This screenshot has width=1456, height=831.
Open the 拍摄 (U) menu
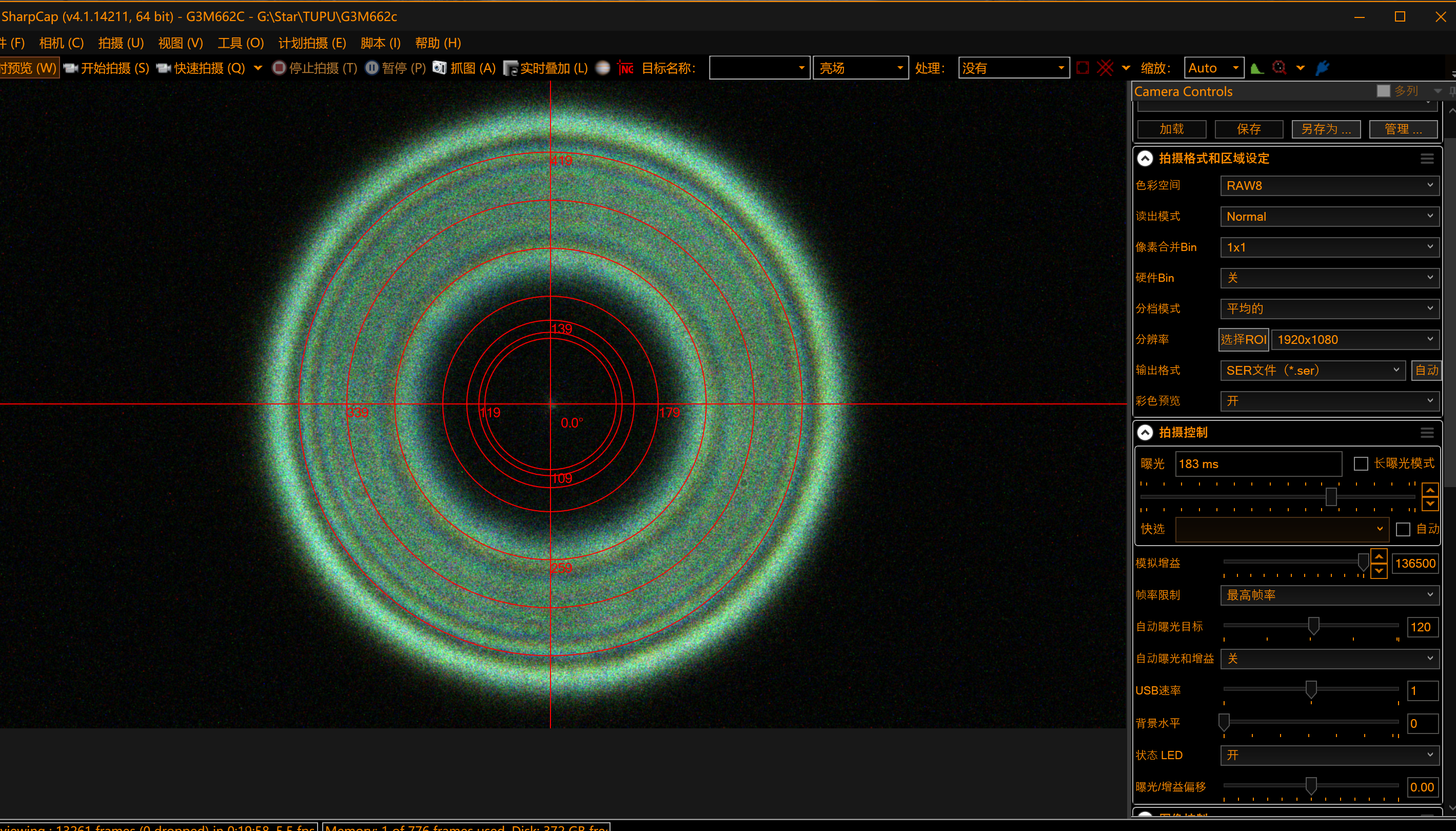(x=121, y=43)
